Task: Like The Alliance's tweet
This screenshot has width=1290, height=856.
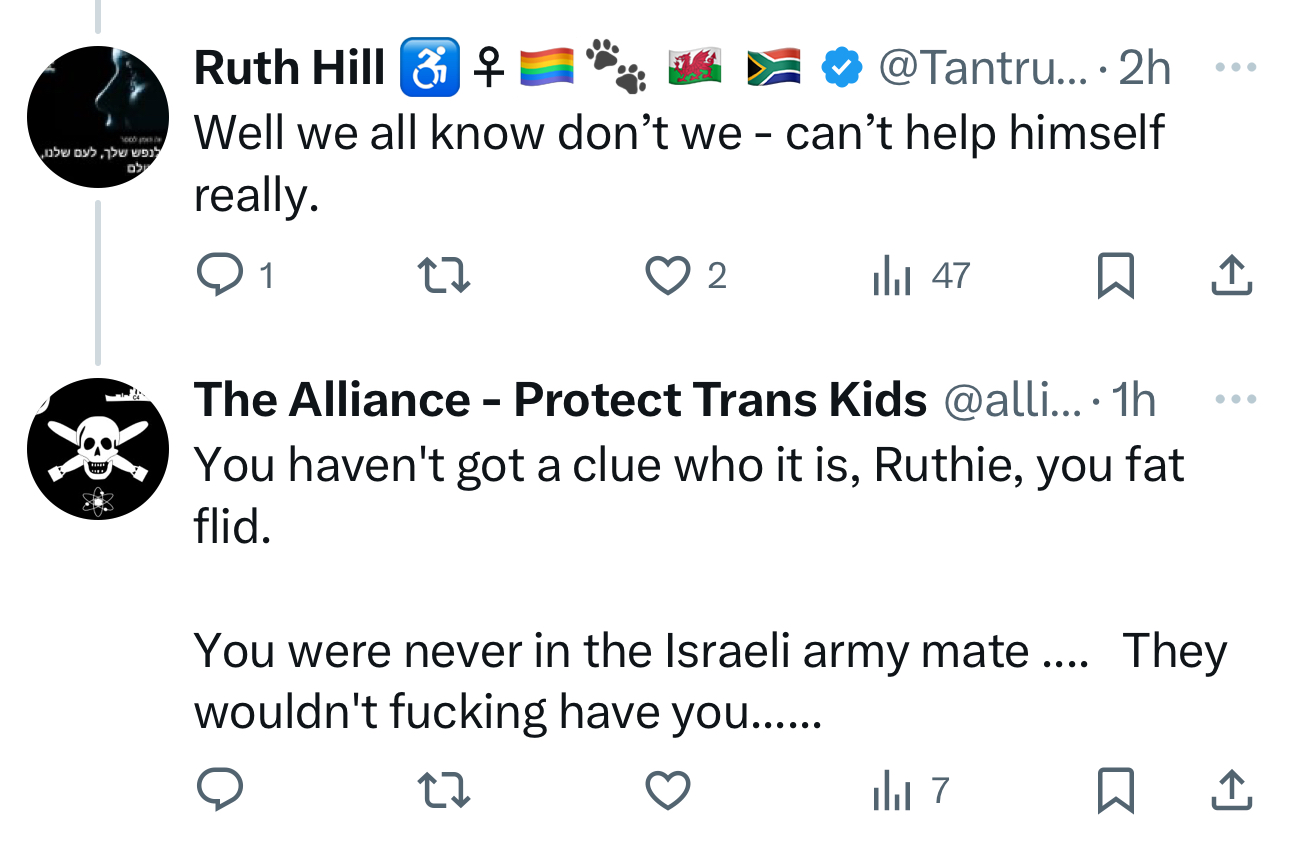Action: pyautogui.click(x=667, y=791)
